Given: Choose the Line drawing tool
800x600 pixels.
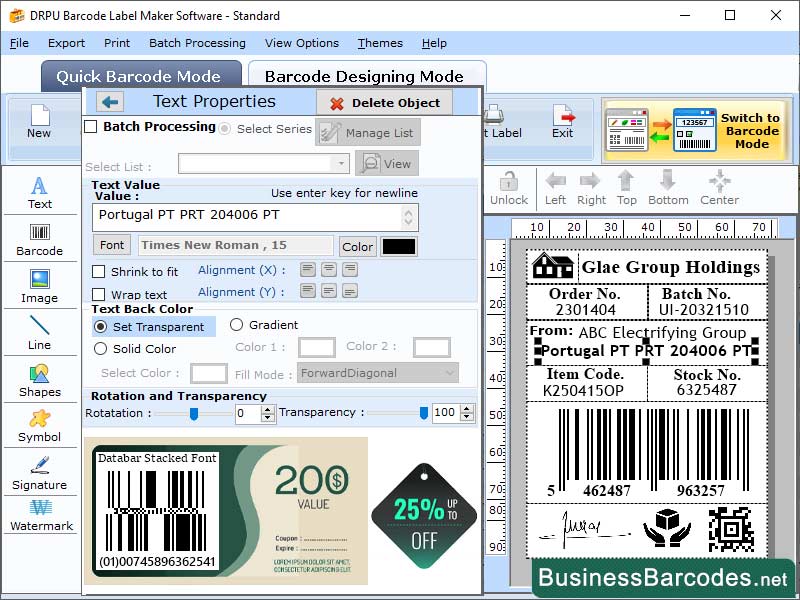Looking at the screenshot, I should [x=39, y=333].
